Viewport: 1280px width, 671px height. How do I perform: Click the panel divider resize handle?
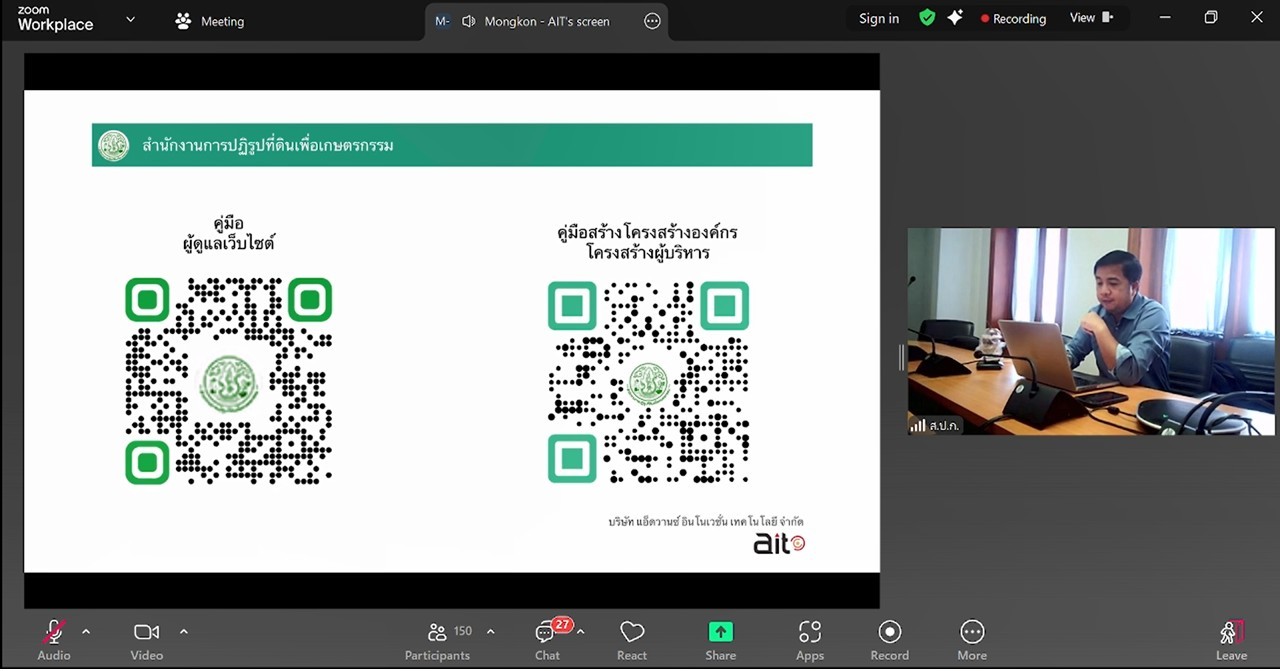(x=901, y=356)
